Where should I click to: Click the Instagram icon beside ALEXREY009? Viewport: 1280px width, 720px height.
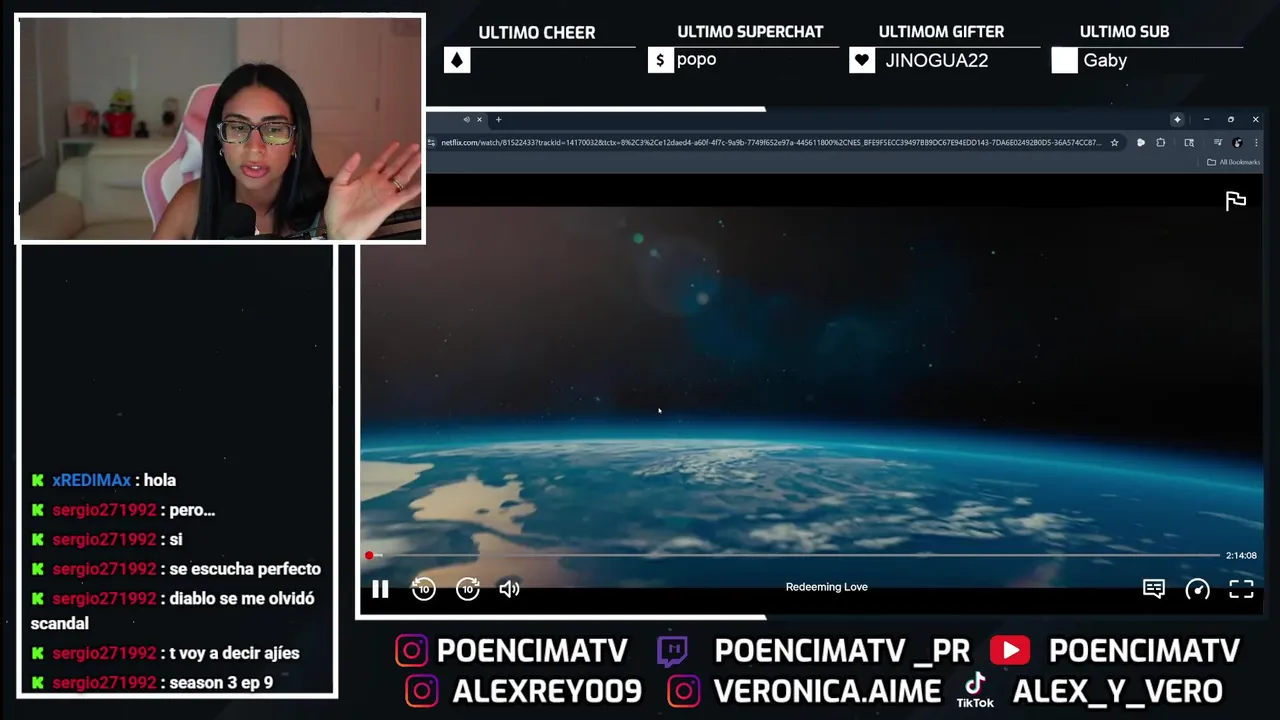pyautogui.click(x=421, y=691)
